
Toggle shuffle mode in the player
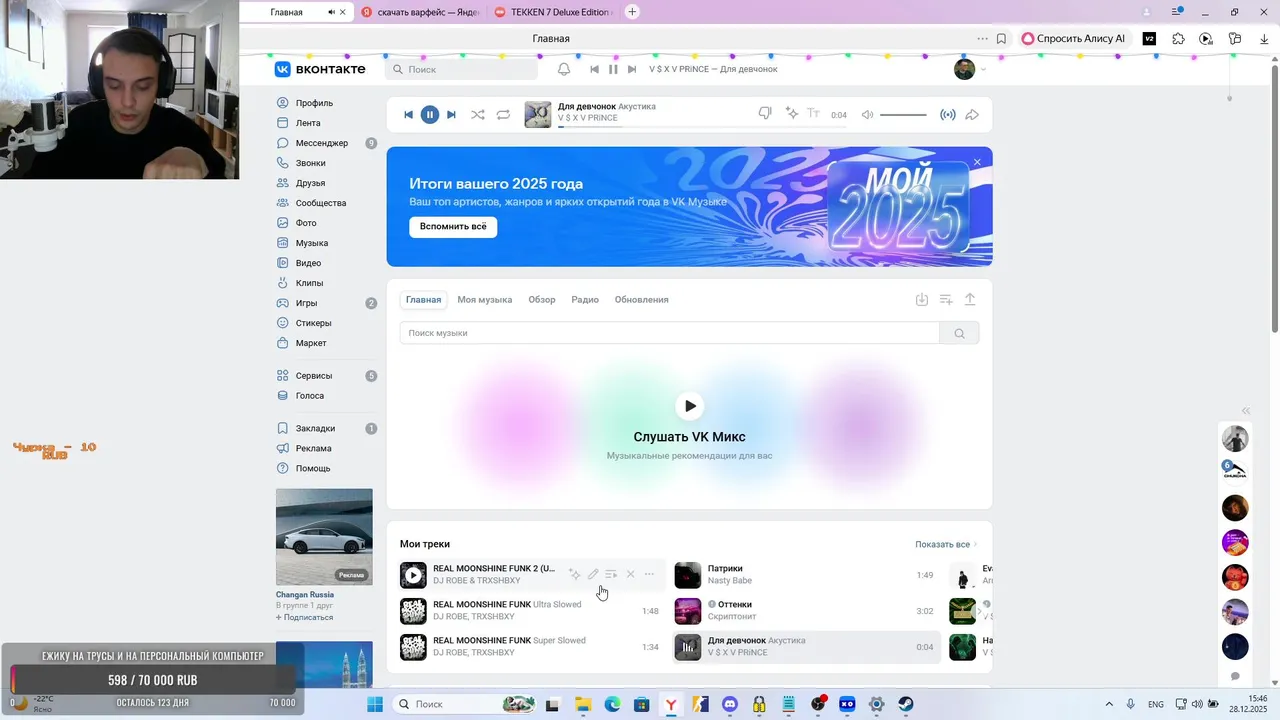coord(478,115)
